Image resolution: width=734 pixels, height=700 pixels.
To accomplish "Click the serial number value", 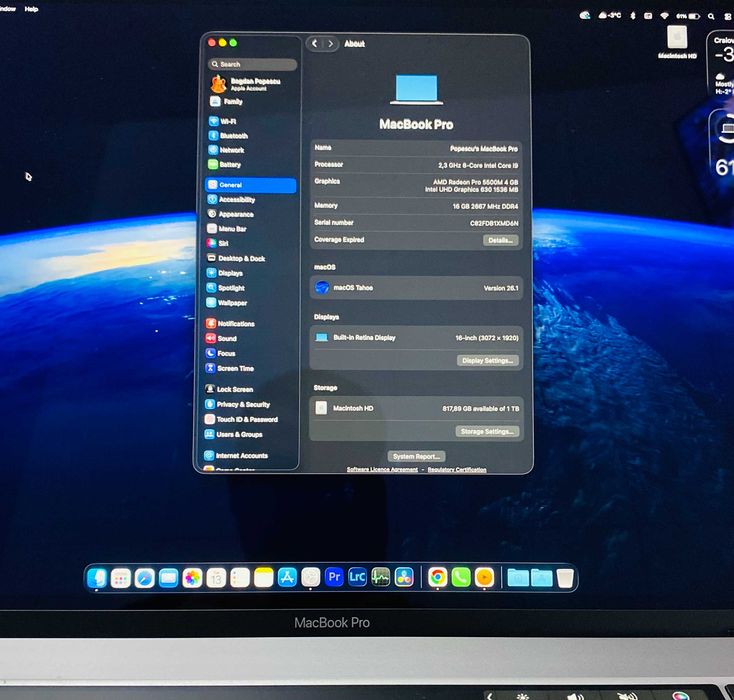I will 494,223.
